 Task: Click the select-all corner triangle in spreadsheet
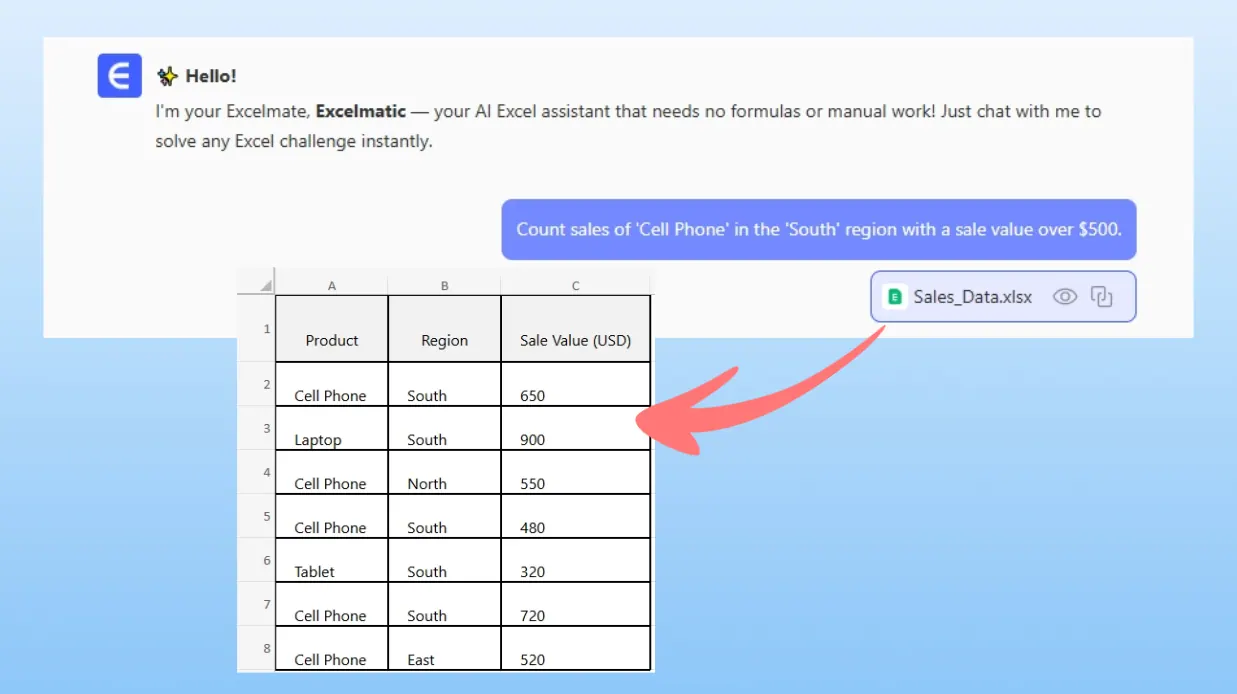click(265, 285)
